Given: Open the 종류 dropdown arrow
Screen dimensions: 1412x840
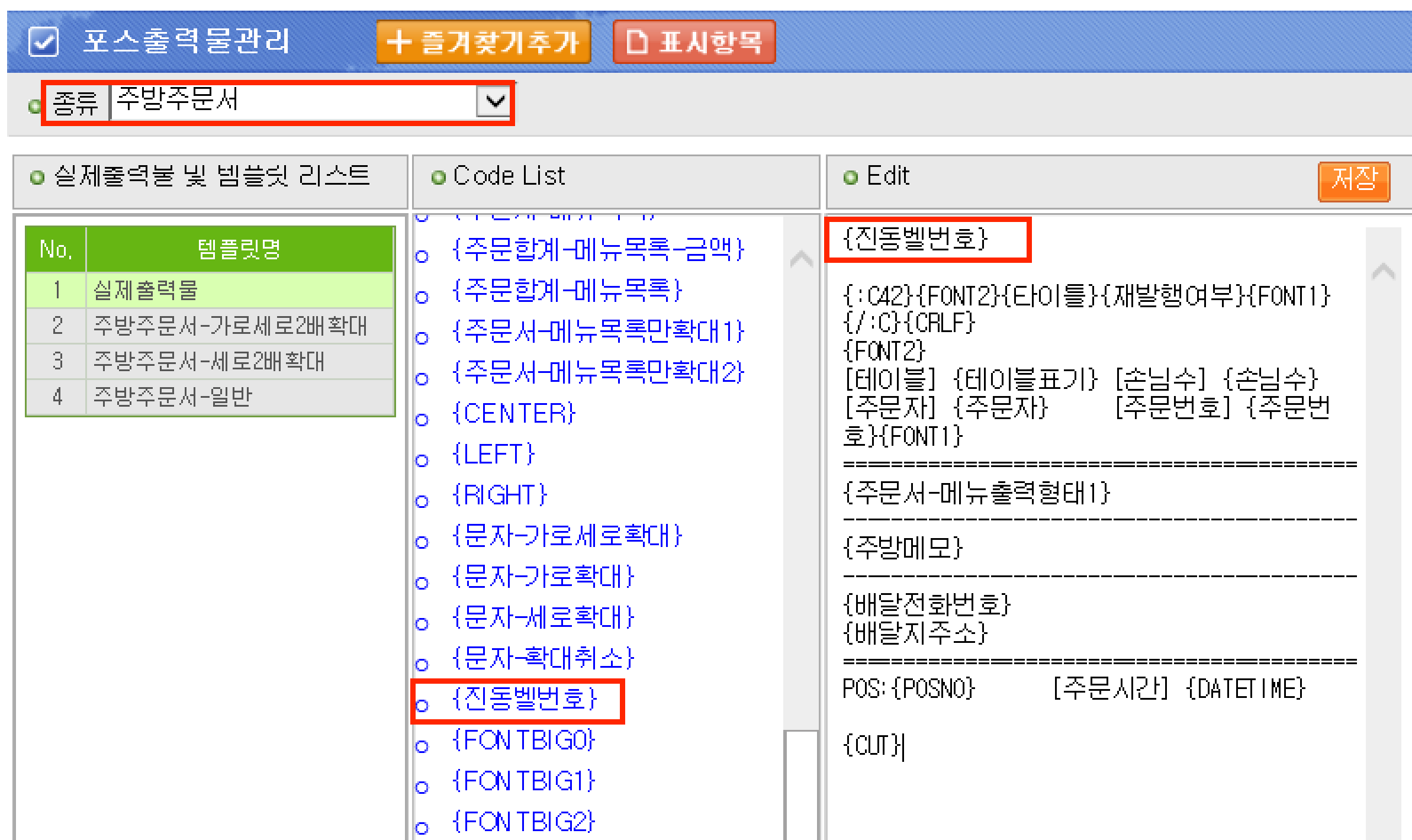Looking at the screenshot, I should tap(494, 101).
